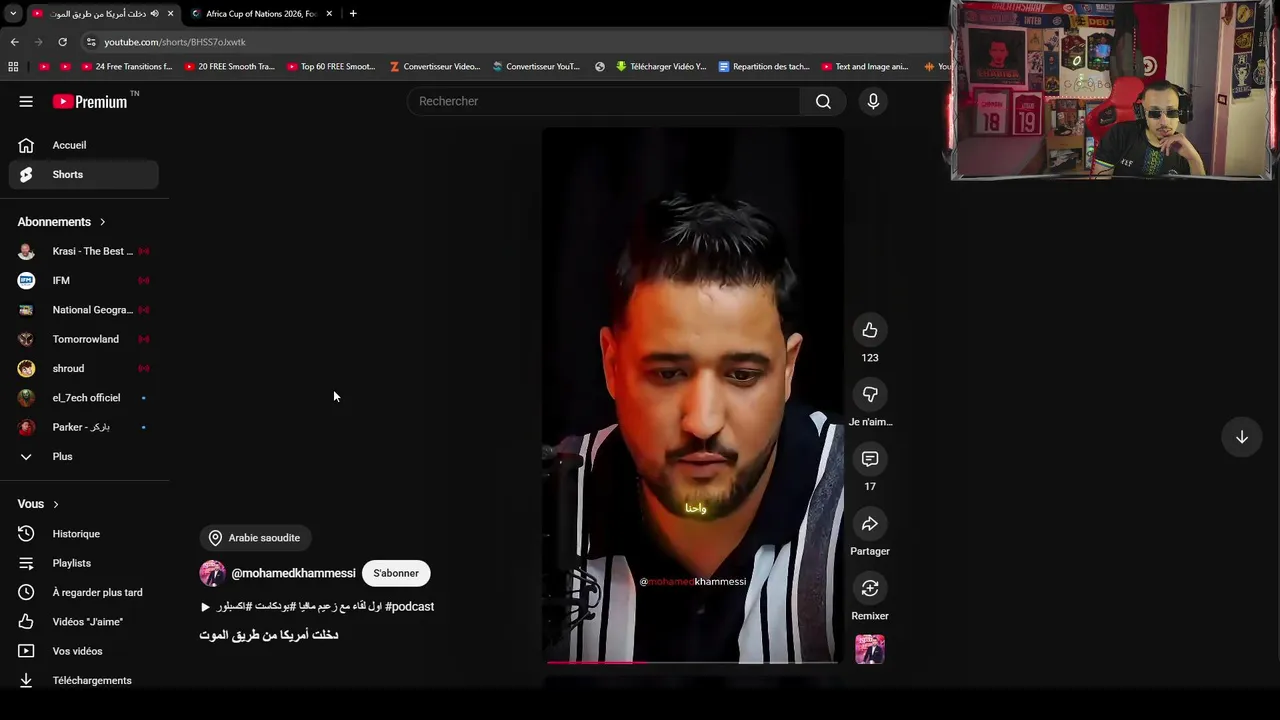Image resolution: width=1280 pixels, height=720 pixels.
Task: Click the YouTube Premium logo
Action: pyautogui.click(x=90, y=101)
